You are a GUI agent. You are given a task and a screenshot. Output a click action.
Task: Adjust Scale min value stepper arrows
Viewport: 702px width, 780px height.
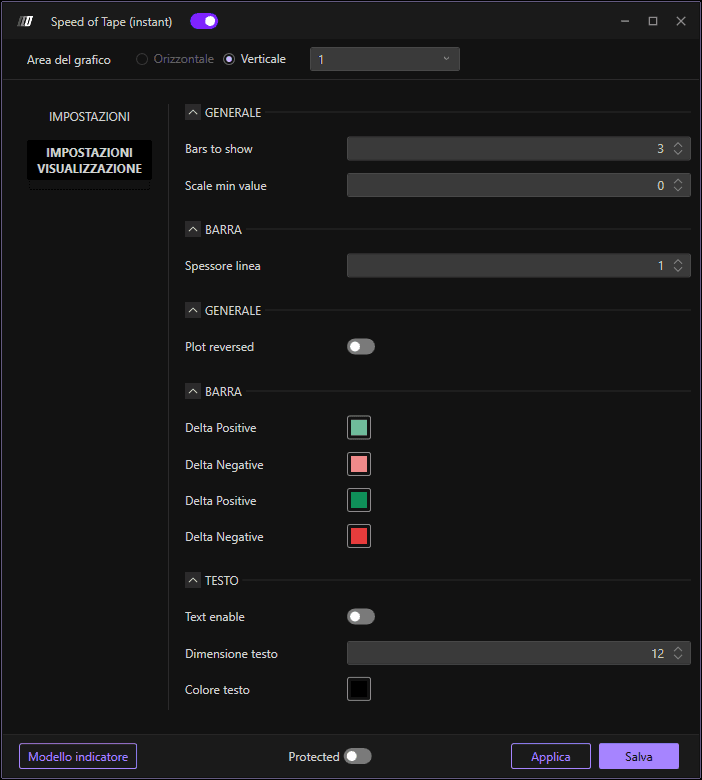[678, 186]
